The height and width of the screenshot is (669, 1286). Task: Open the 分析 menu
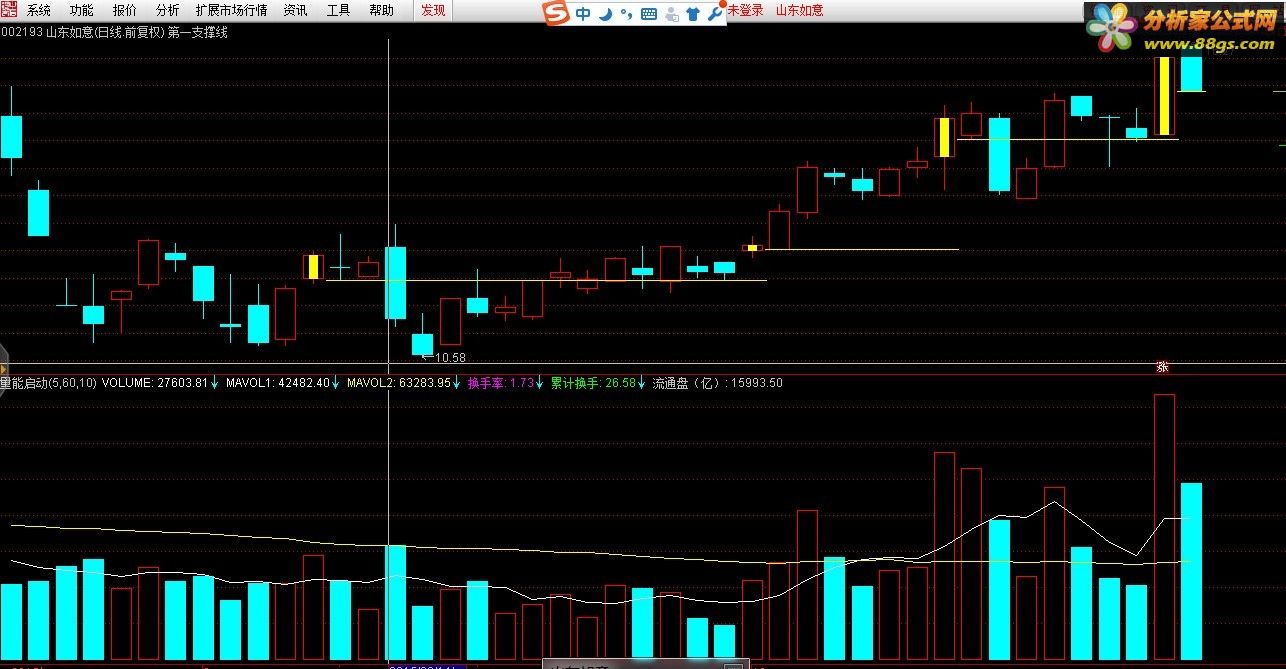coord(168,11)
